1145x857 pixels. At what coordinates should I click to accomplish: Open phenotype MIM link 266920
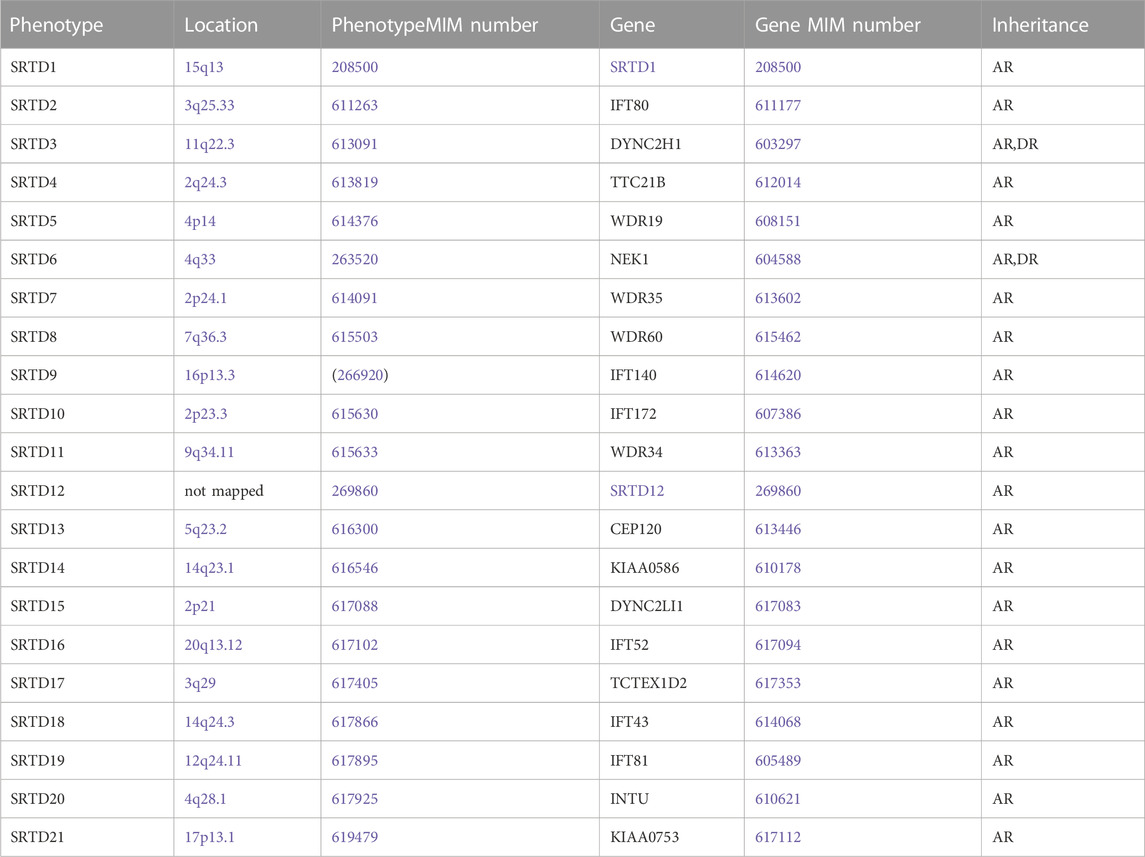pyautogui.click(x=360, y=375)
